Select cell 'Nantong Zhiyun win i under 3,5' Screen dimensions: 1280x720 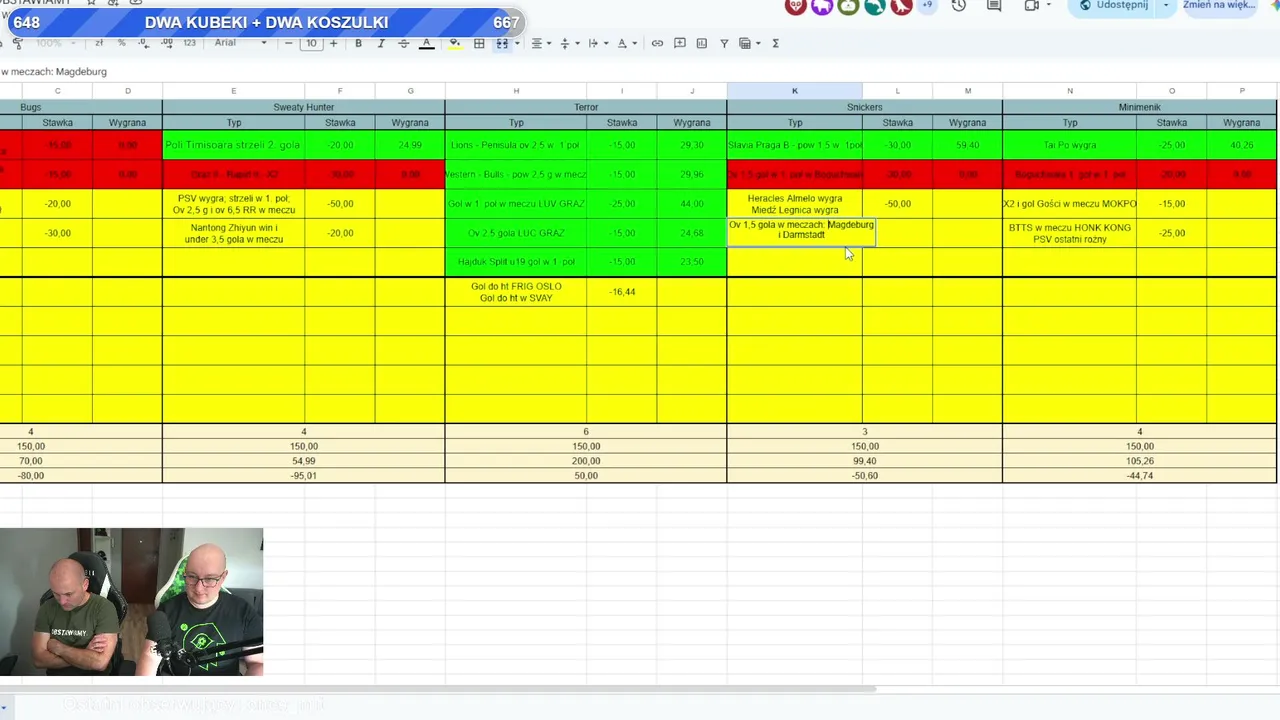pyautogui.click(x=234, y=233)
